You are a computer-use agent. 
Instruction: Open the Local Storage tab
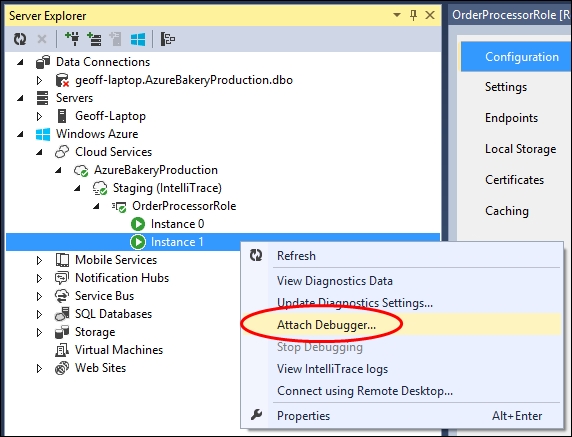[520, 149]
